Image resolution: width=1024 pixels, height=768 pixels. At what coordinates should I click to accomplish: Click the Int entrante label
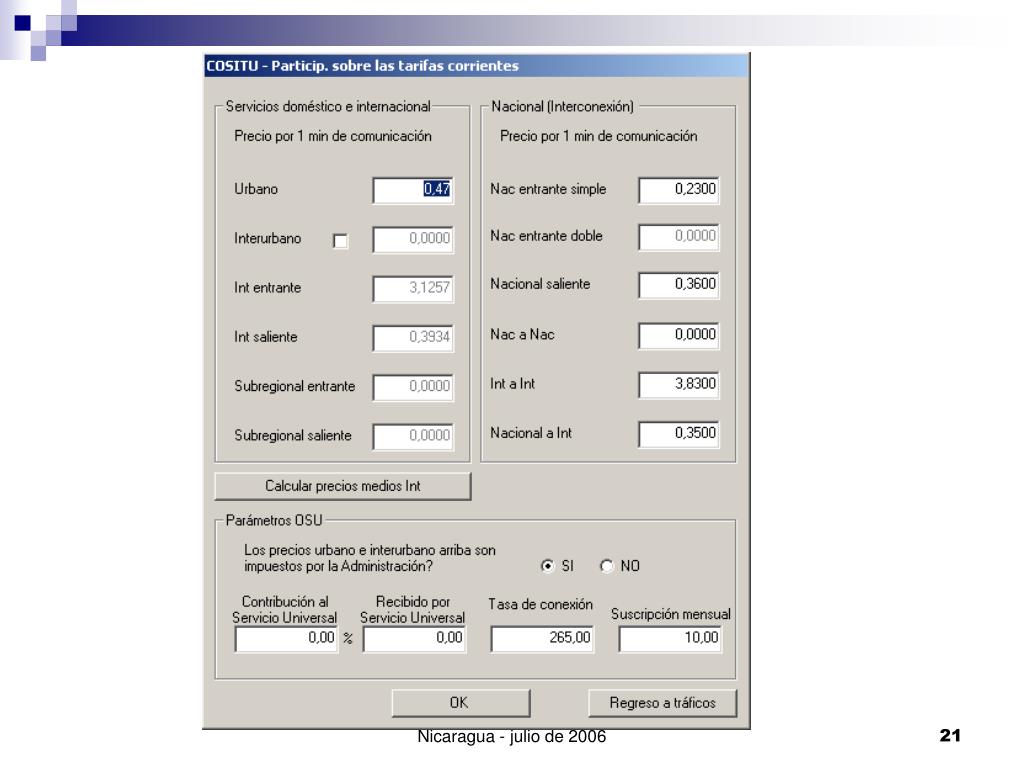(268, 288)
